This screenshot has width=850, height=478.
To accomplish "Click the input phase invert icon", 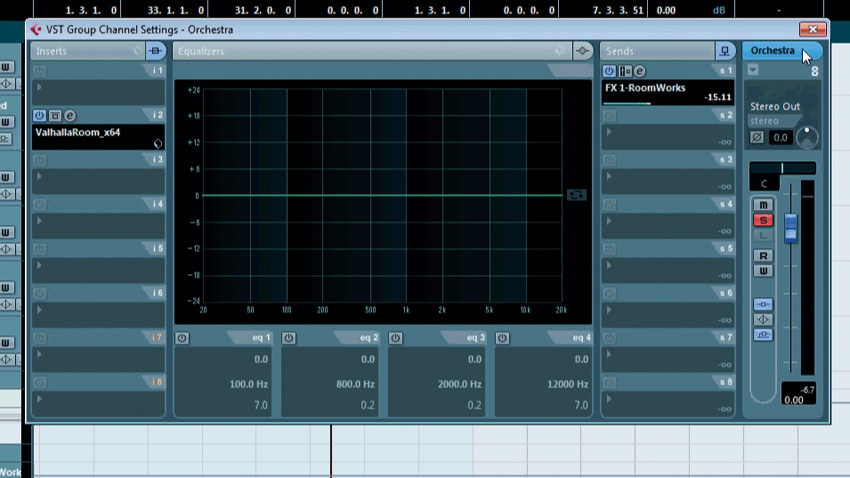I will (x=758, y=137).
